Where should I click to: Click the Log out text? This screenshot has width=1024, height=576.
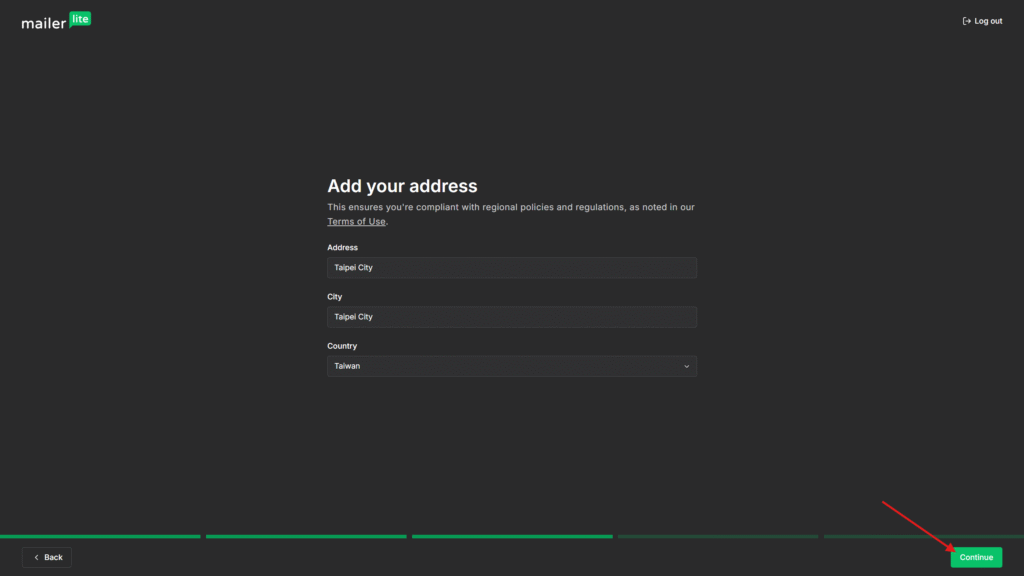988,21
